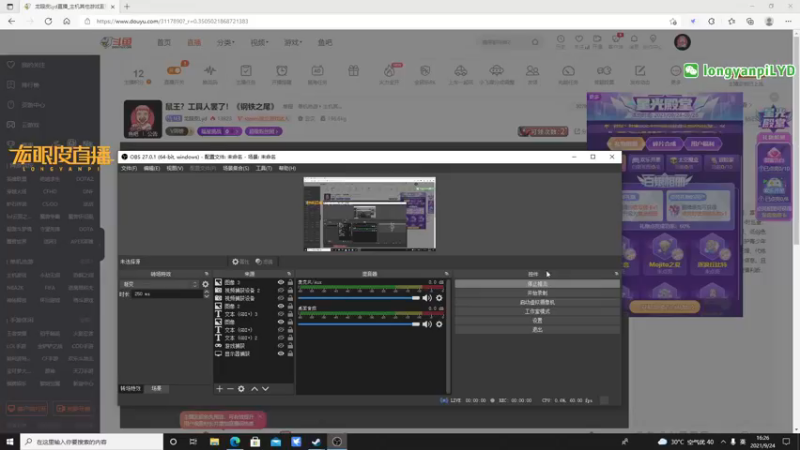
Task: Open the 工具(T) menu in OBS
Action: pos(264,168)
